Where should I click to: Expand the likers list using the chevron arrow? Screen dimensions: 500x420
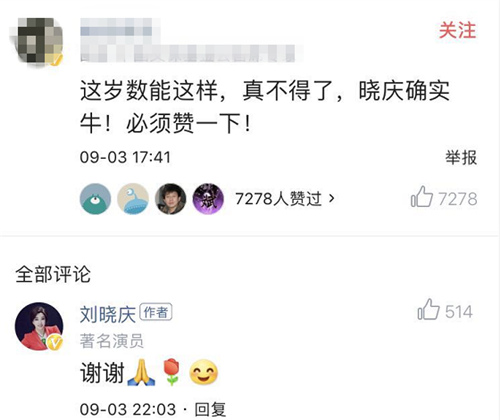pos(331,199)
